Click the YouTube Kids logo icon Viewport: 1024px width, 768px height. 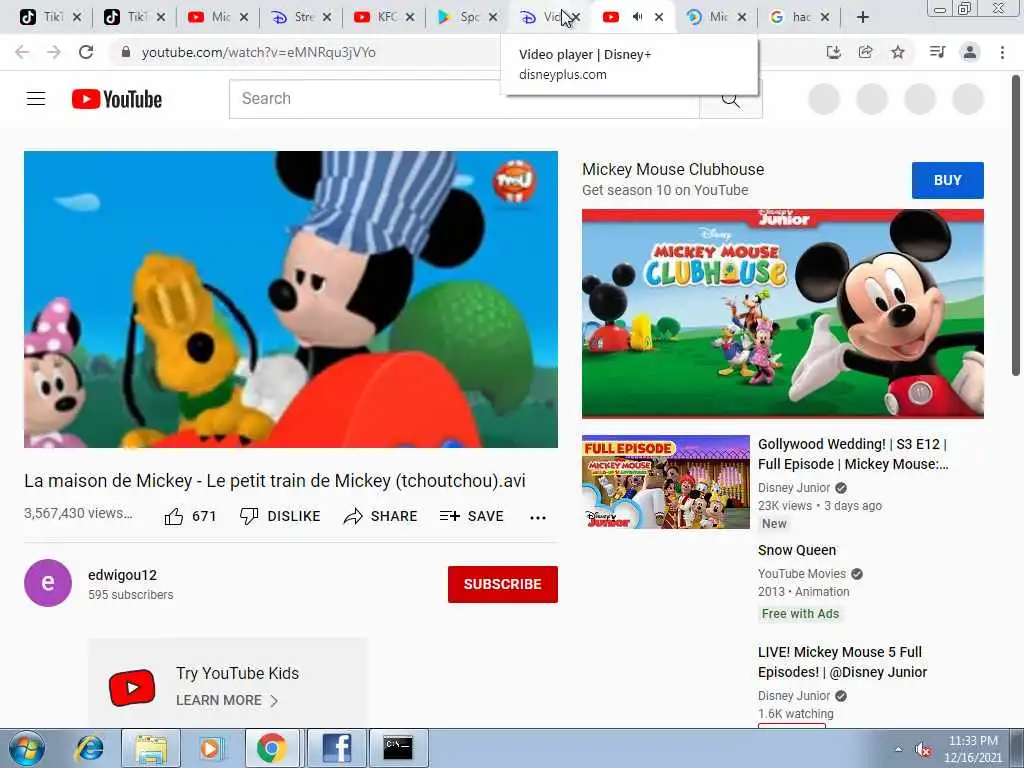tap(132, 687)
